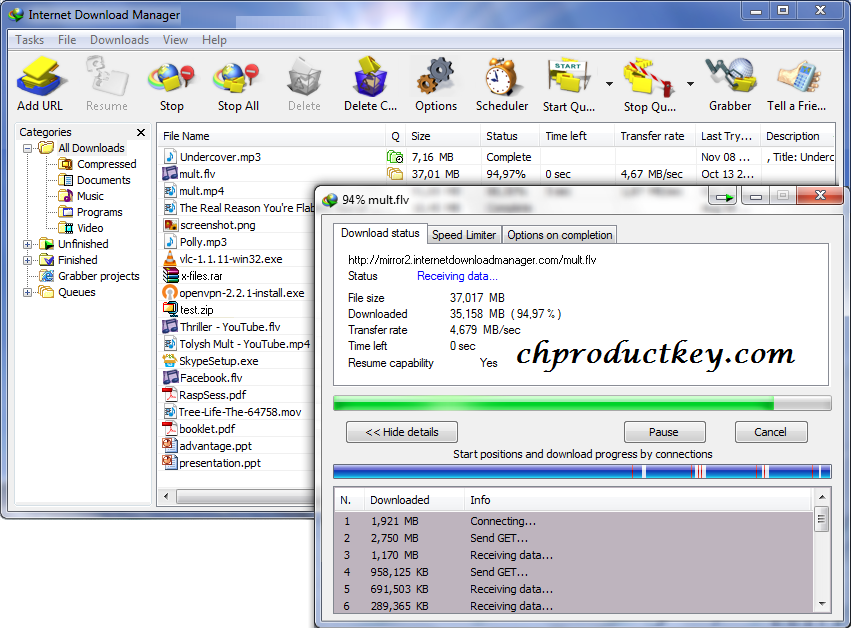Close the Categories panel with X
This screenshot has height=628, width=851.
click(141, 132)
